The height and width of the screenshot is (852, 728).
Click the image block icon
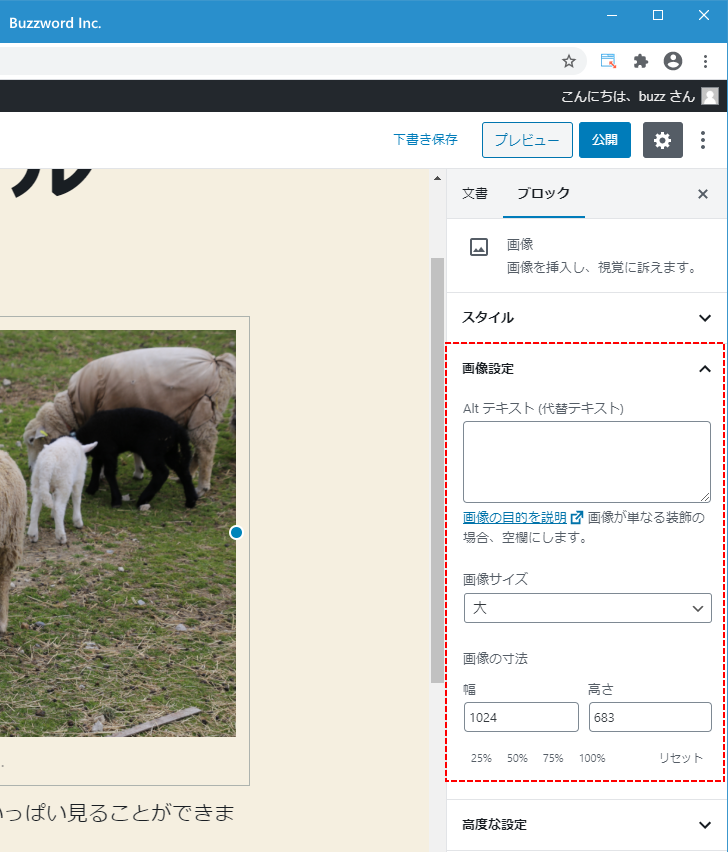tap(479, 247)
